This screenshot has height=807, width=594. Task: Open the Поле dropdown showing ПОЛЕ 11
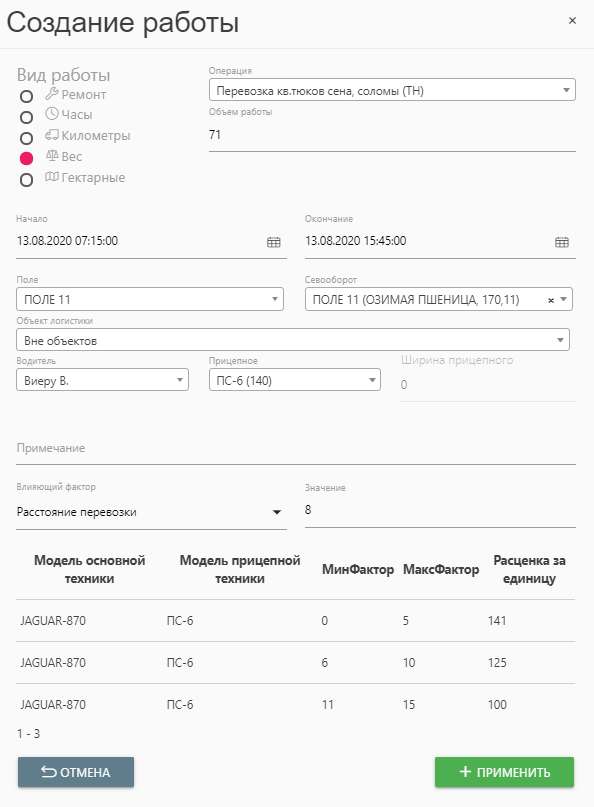click(x=150, y=299)
